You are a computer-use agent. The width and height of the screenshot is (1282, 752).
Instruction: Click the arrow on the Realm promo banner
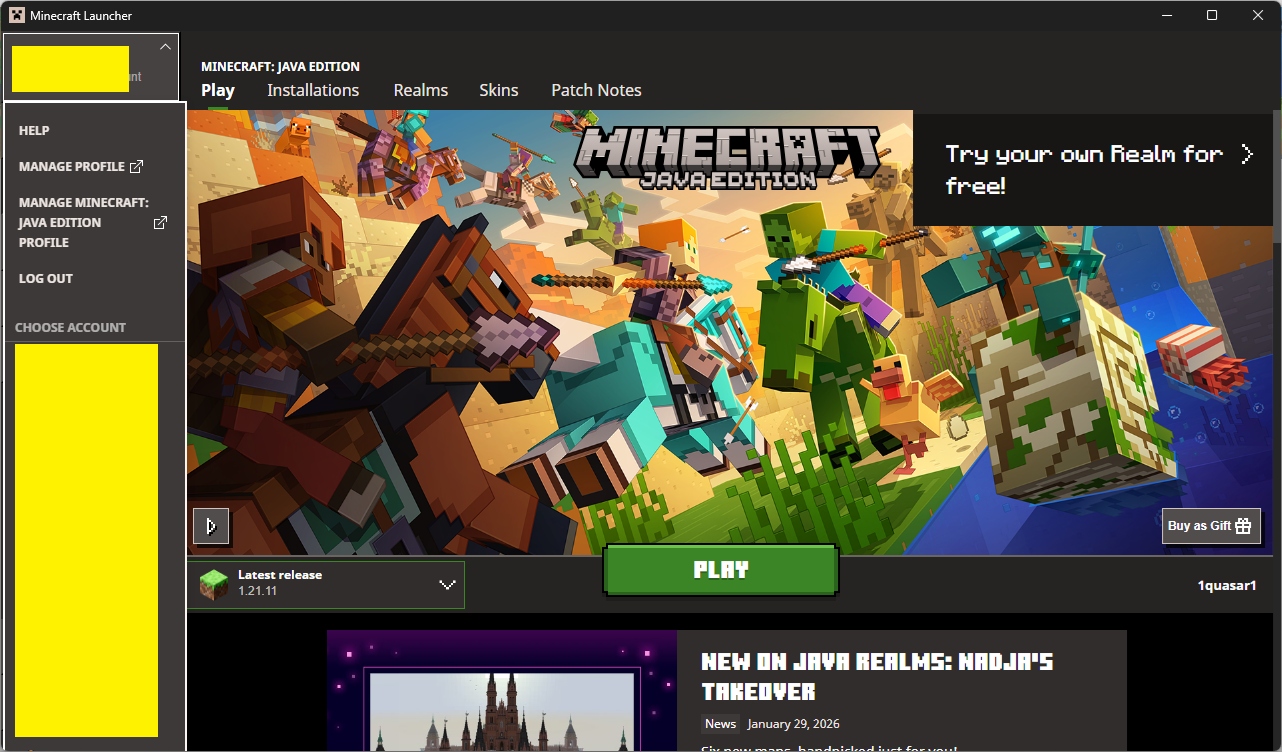[1247, 154]
